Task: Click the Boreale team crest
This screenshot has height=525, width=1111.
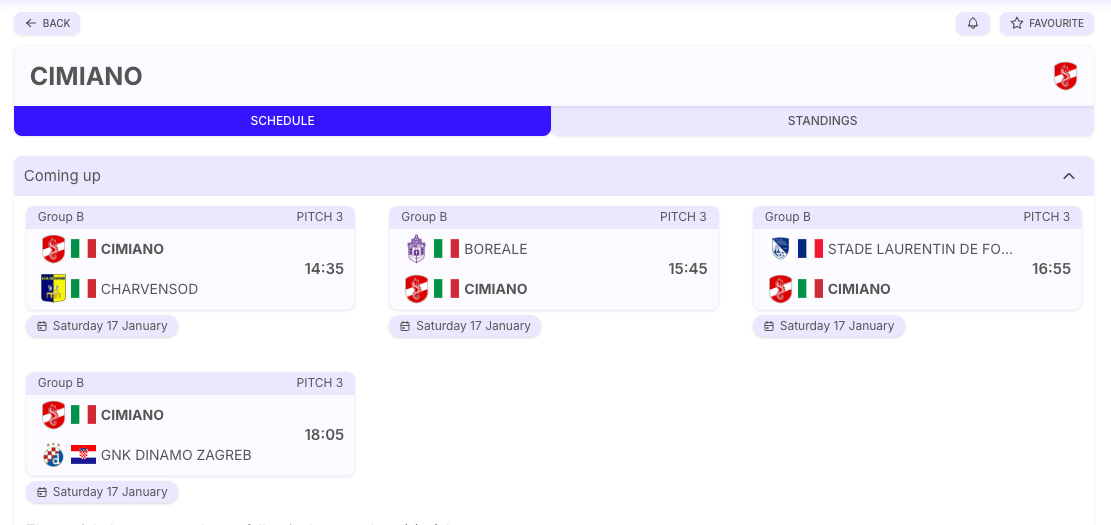Action: 416,249
